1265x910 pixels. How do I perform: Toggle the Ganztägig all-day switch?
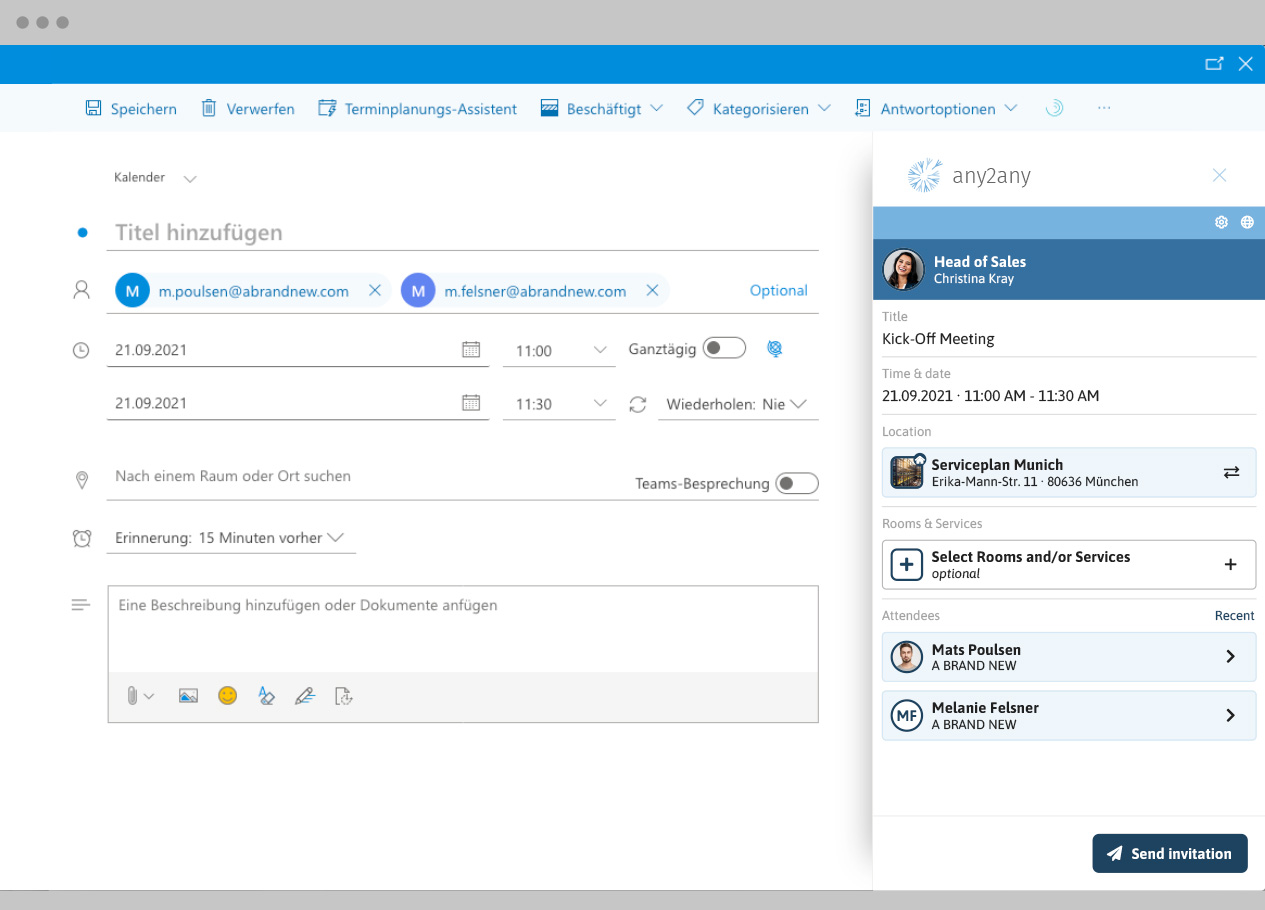724,348
